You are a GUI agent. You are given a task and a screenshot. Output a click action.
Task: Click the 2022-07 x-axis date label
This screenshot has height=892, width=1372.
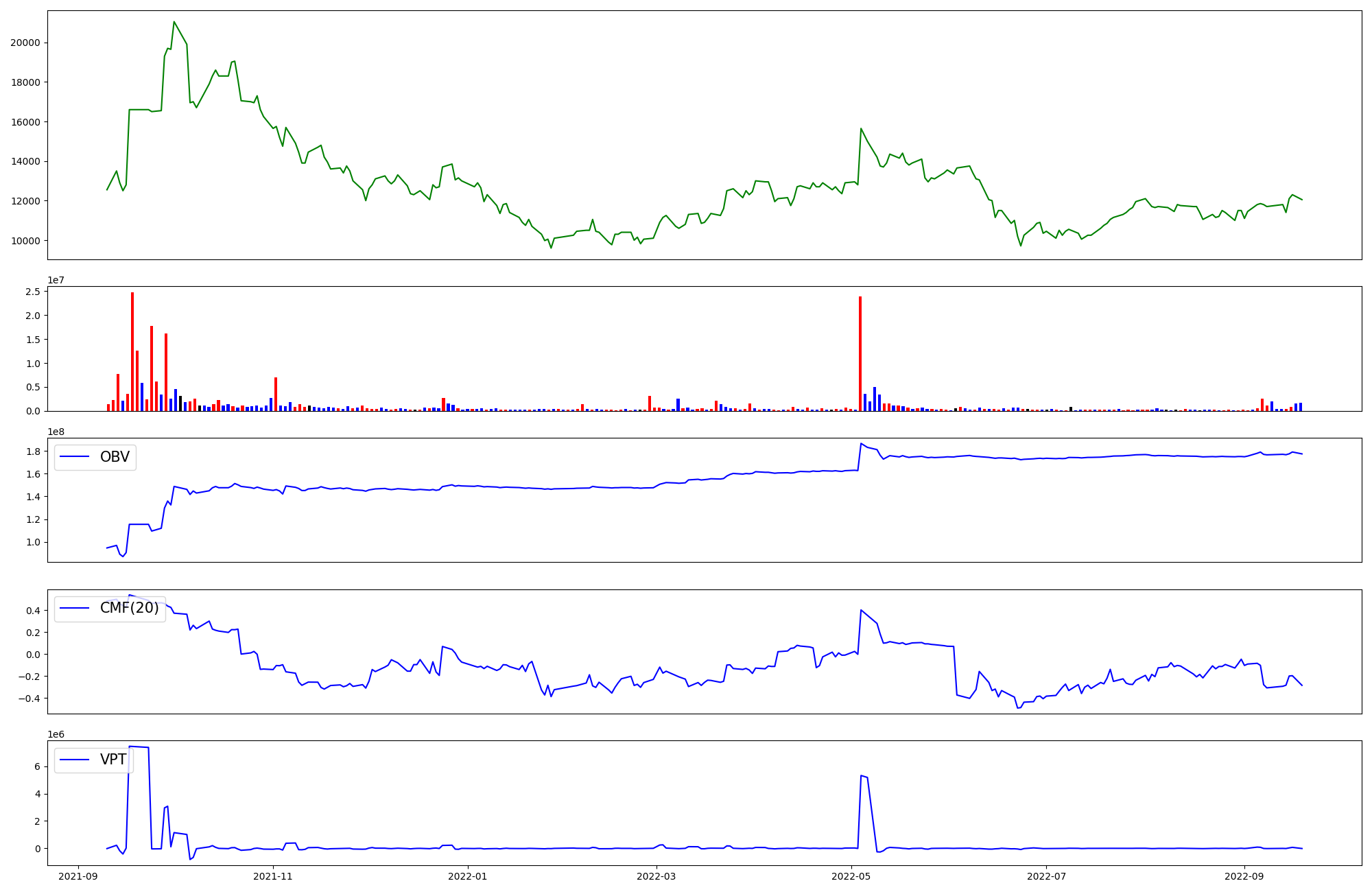1046,876
